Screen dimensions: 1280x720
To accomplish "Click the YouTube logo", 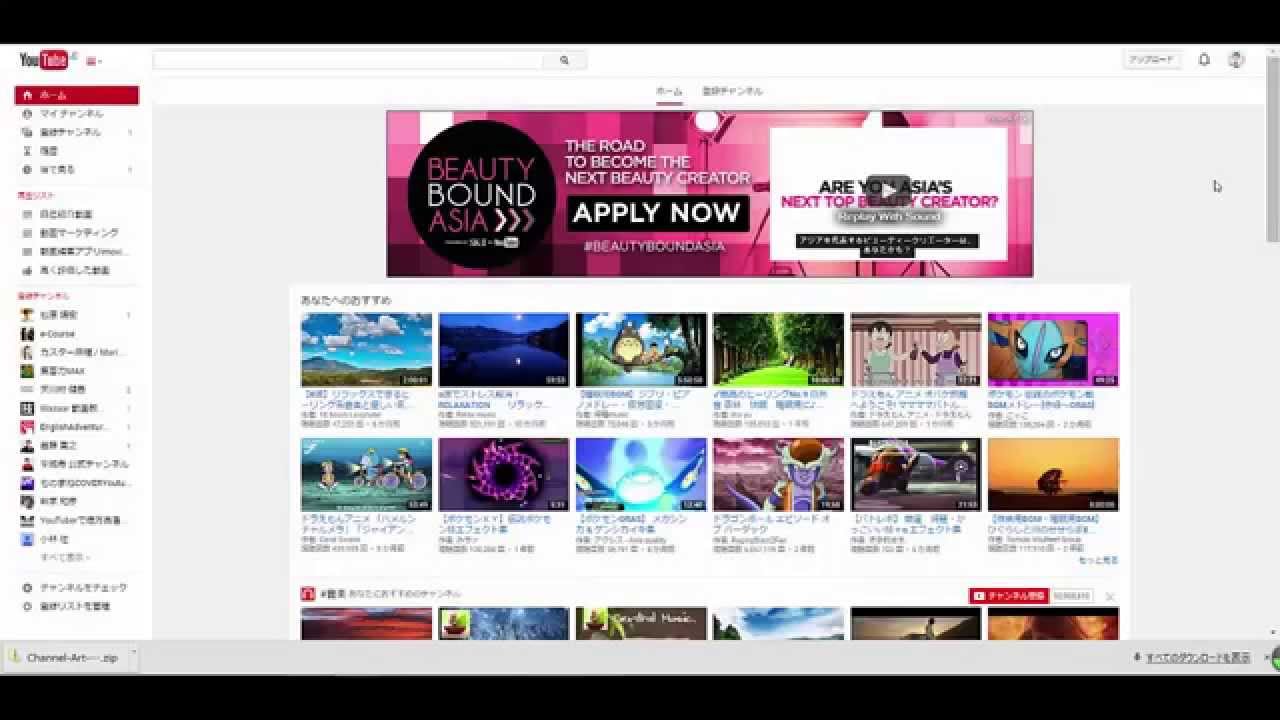I will [45, 60].
